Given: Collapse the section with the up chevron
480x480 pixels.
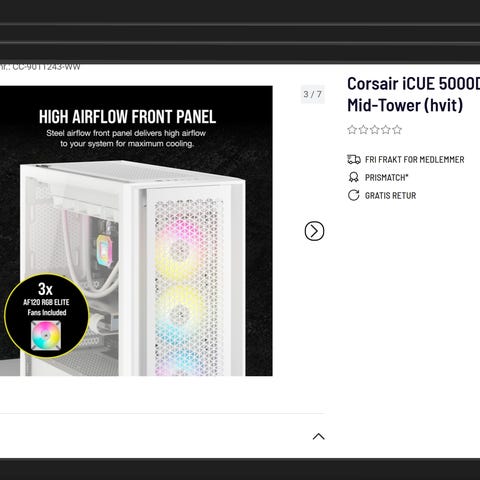Looking at the screenshot, I should click(x=319, y=436).
